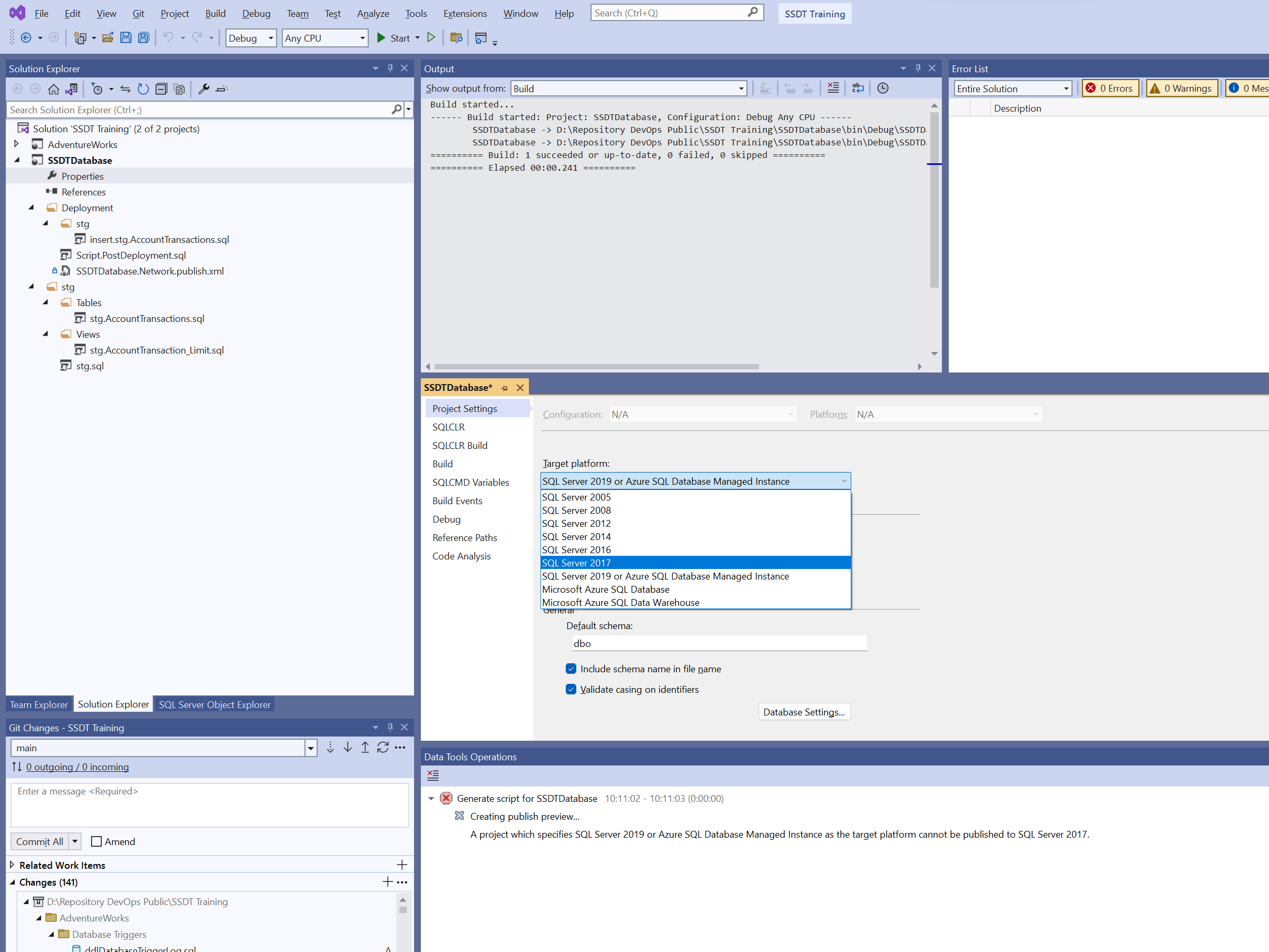Toggle word wrap in Output panel
1269x952 pixels.
coord(858,88)
